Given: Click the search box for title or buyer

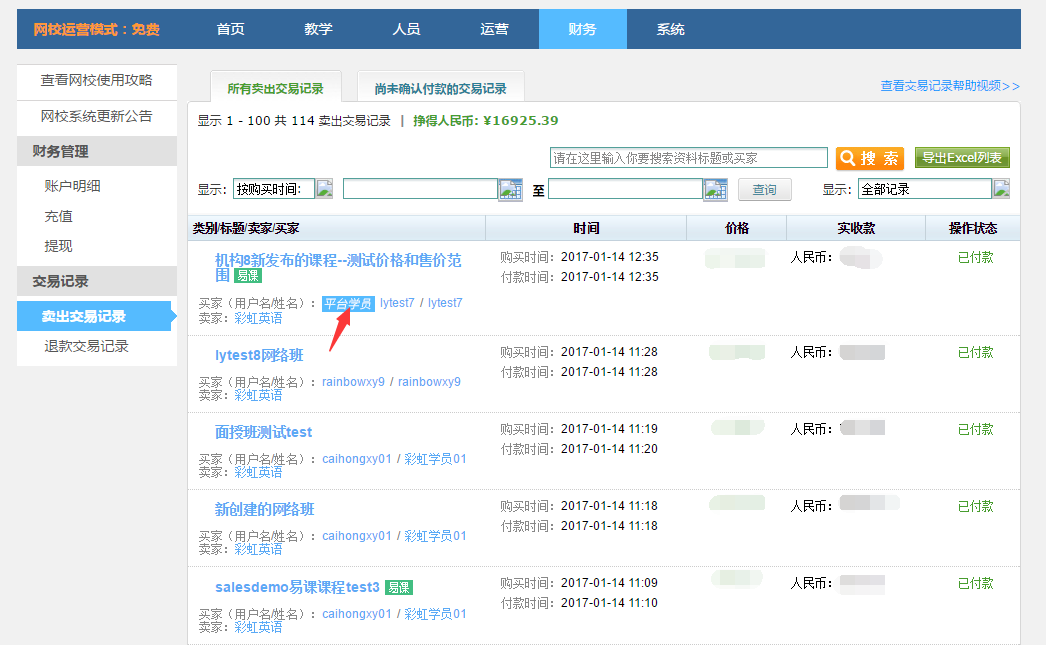Looking at the screenshot, I should pos(689,158).
